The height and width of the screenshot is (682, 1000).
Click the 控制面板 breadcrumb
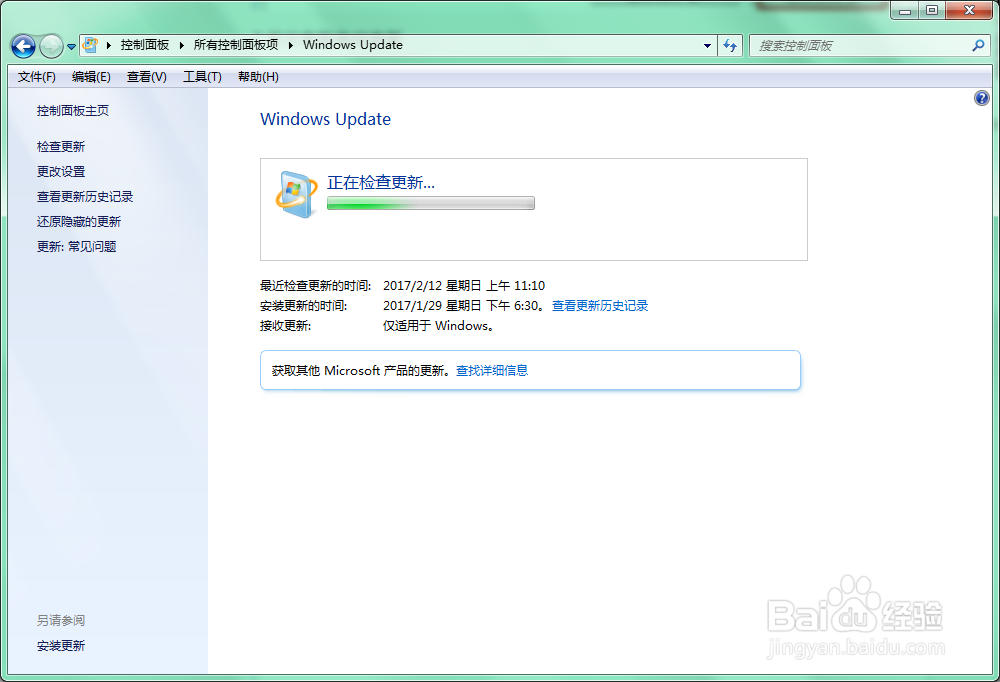[x=145, y=45]
